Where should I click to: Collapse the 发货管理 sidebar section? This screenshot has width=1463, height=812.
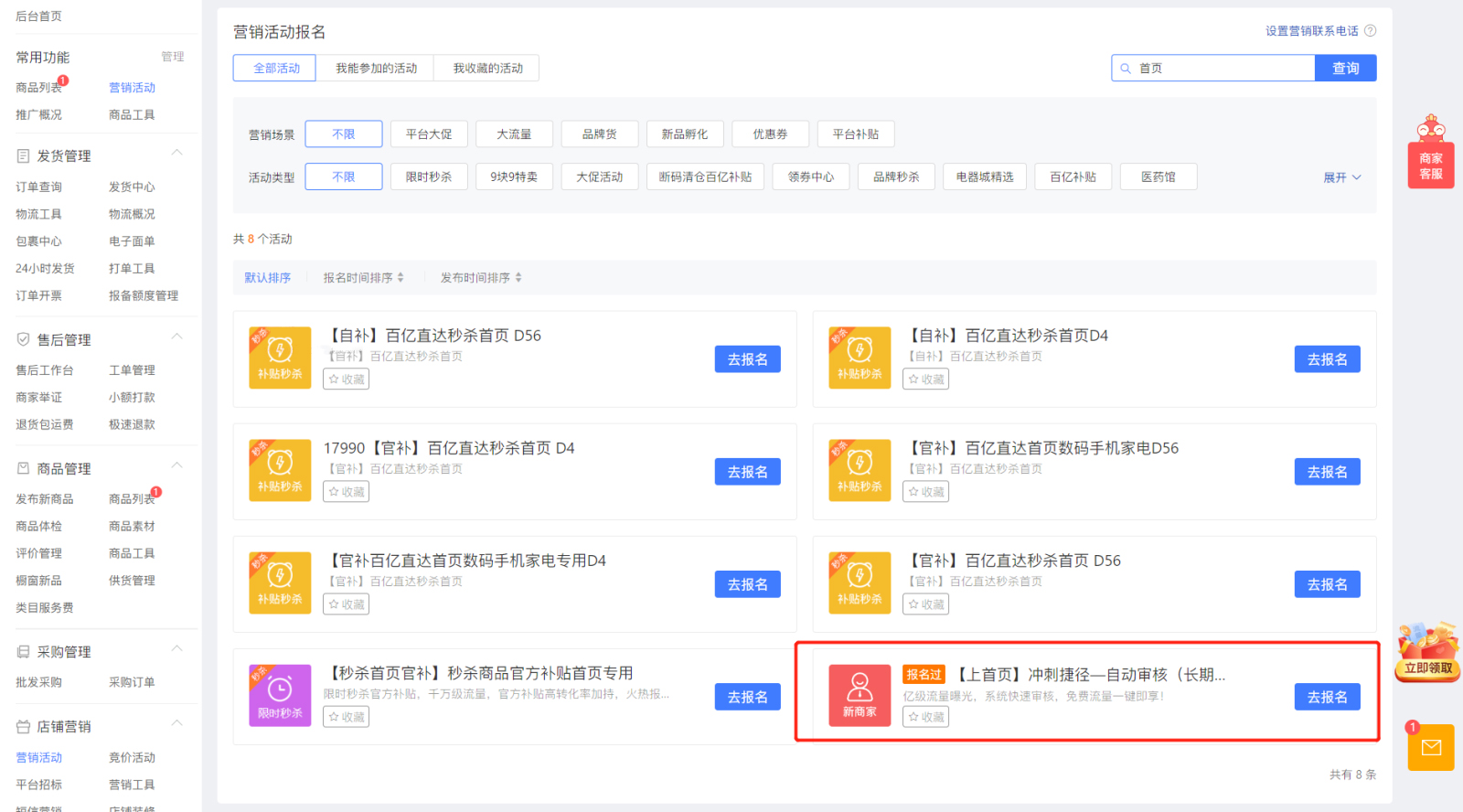[177, 154]
